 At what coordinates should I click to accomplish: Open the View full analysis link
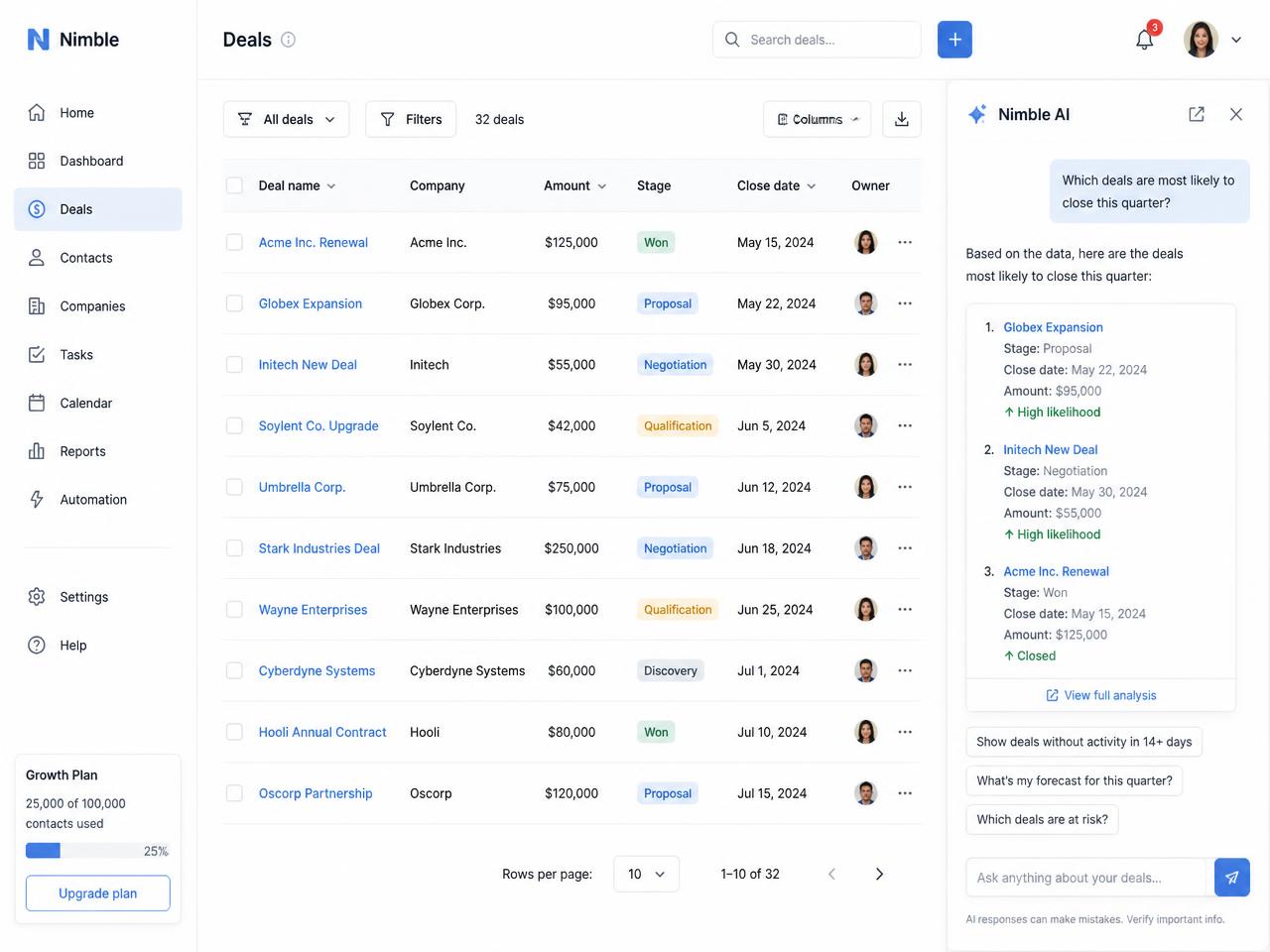coord(1101,695)
